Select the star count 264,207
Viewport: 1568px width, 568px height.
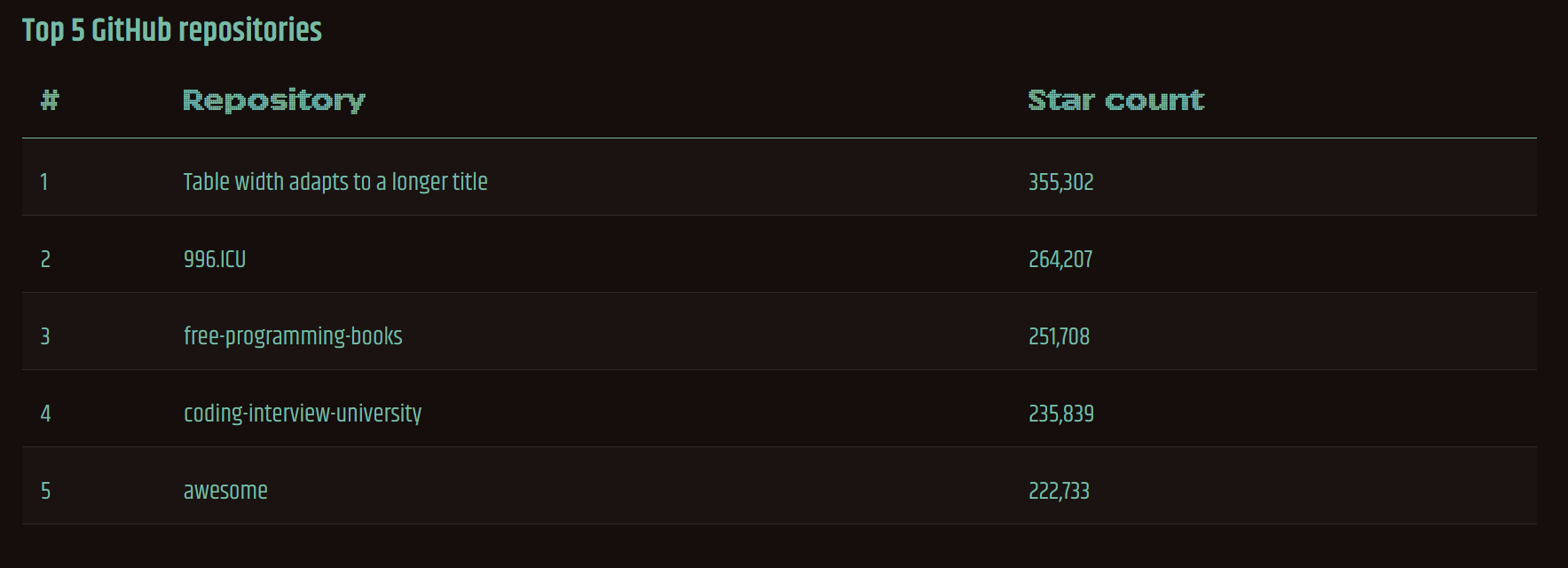click(1060, 259)
